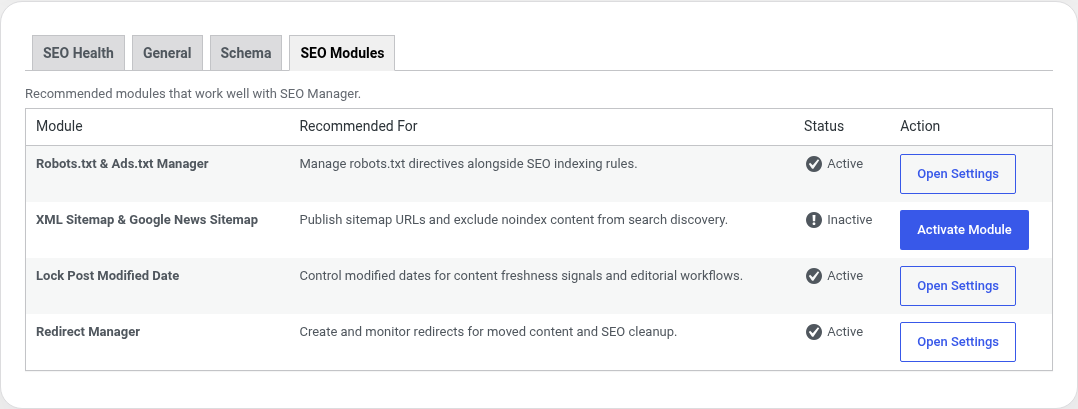Viewport: 1078px width, 409px height.
Task: Click the Recommended For column header
Action: click(358, 126)
